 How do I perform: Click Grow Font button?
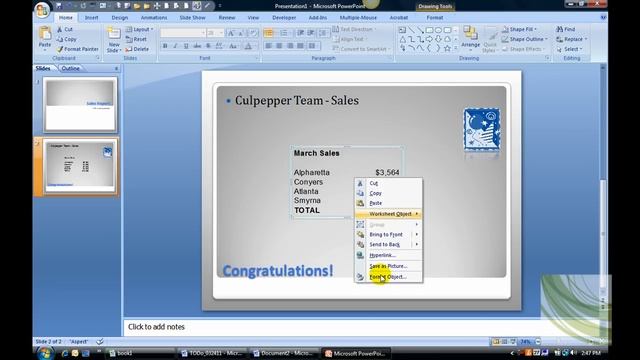click(231, 33)
